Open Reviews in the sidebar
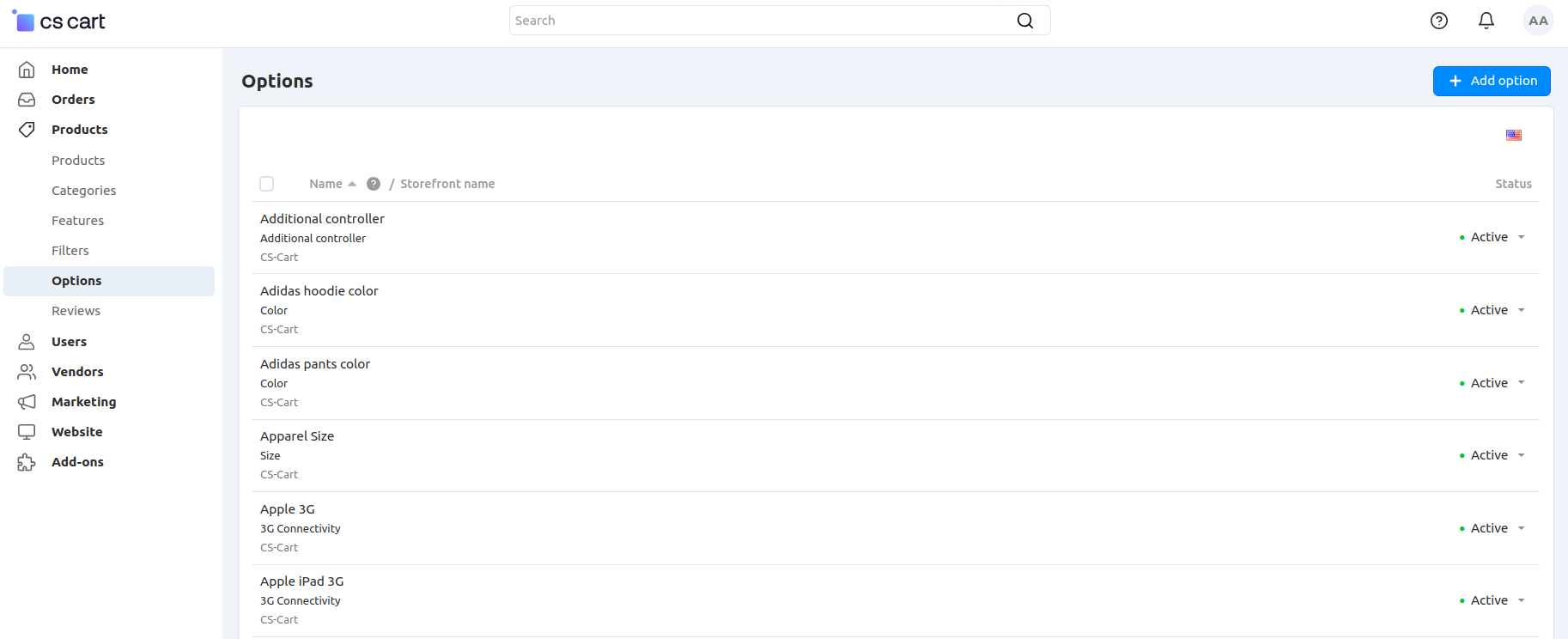The height and width of the screenshot is (639, 1568). [x=76, y=311]
